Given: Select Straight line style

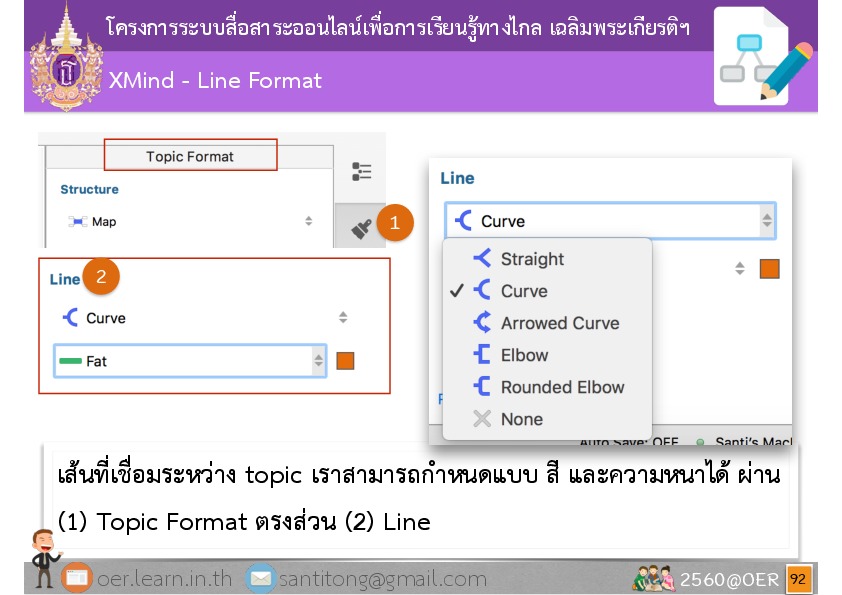Looking at the screenshot, I should pos(532,259).
